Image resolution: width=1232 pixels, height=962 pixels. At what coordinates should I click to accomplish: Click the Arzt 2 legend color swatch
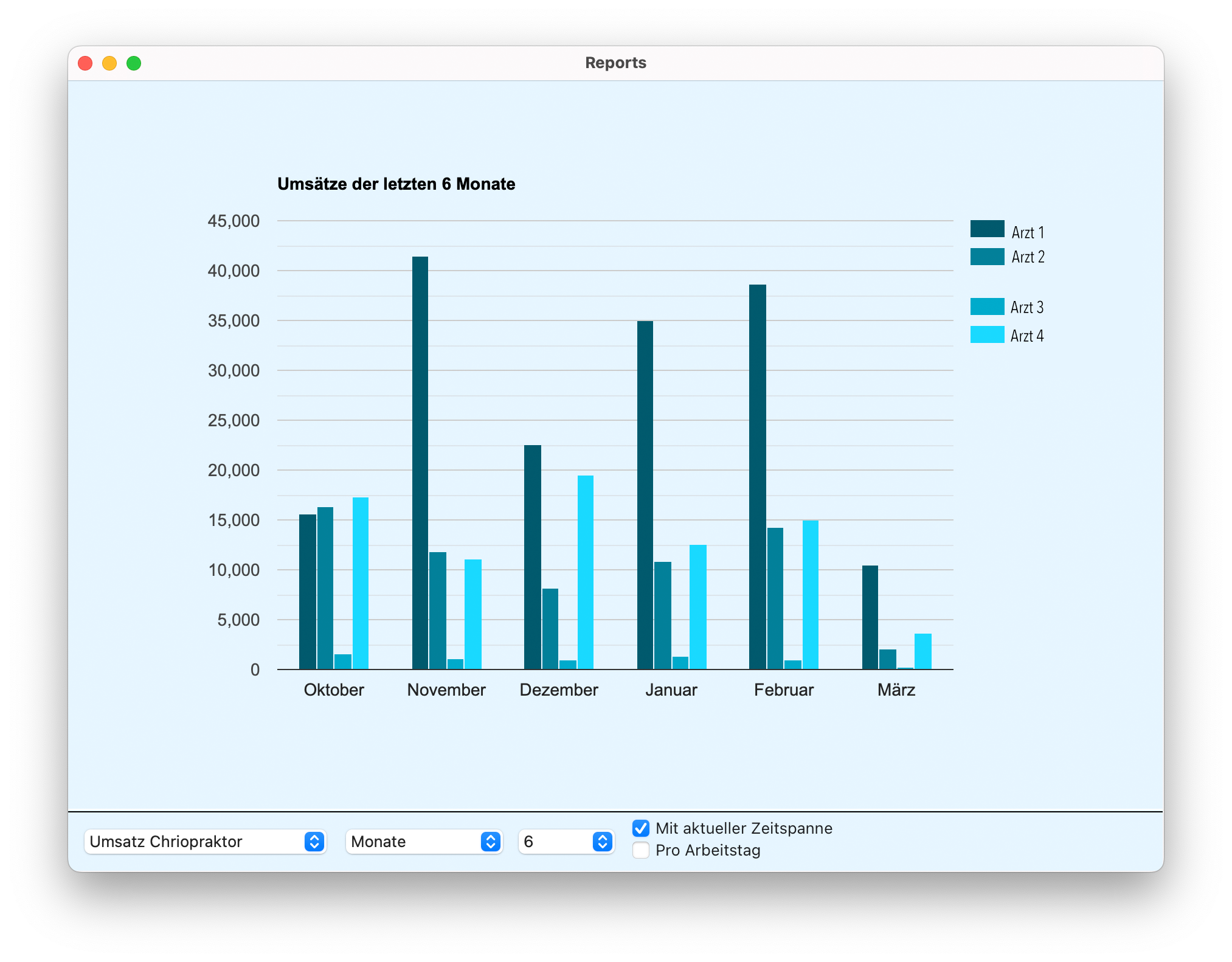tap(986, 257)
